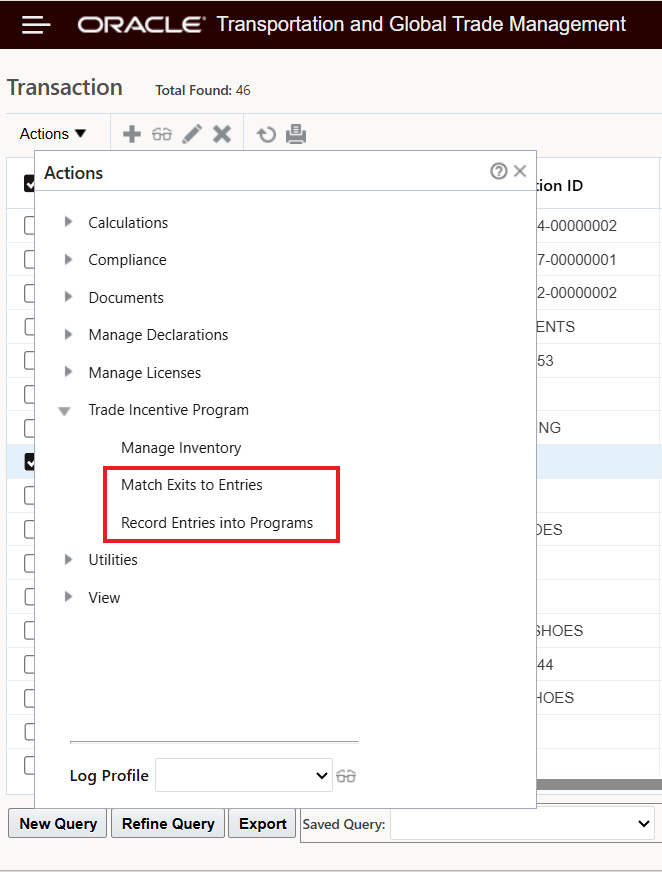
Task: Click the Edit pencil icon
Action: pos(192,134)
